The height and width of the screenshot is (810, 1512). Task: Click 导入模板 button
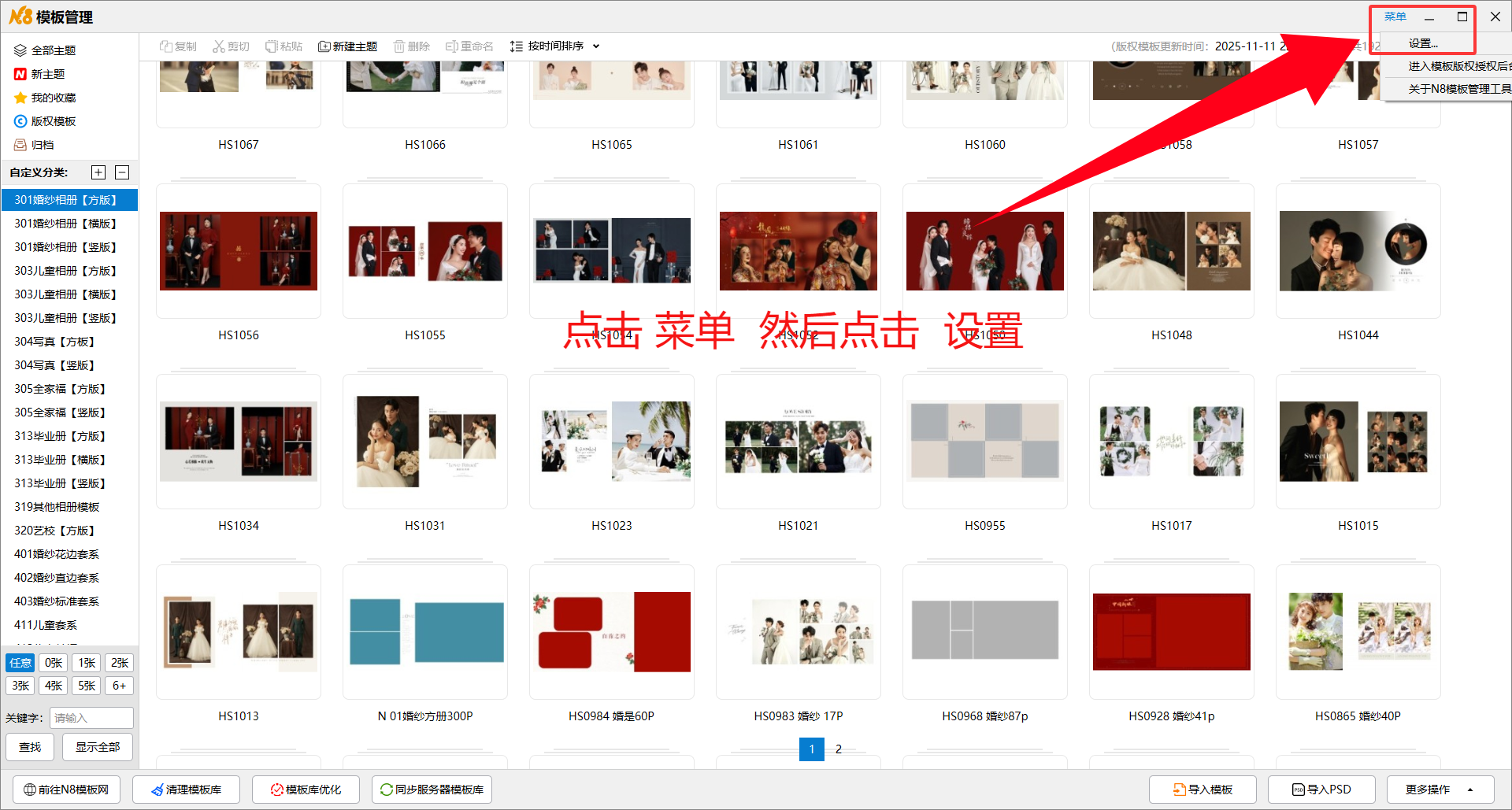pos(1203,790)
